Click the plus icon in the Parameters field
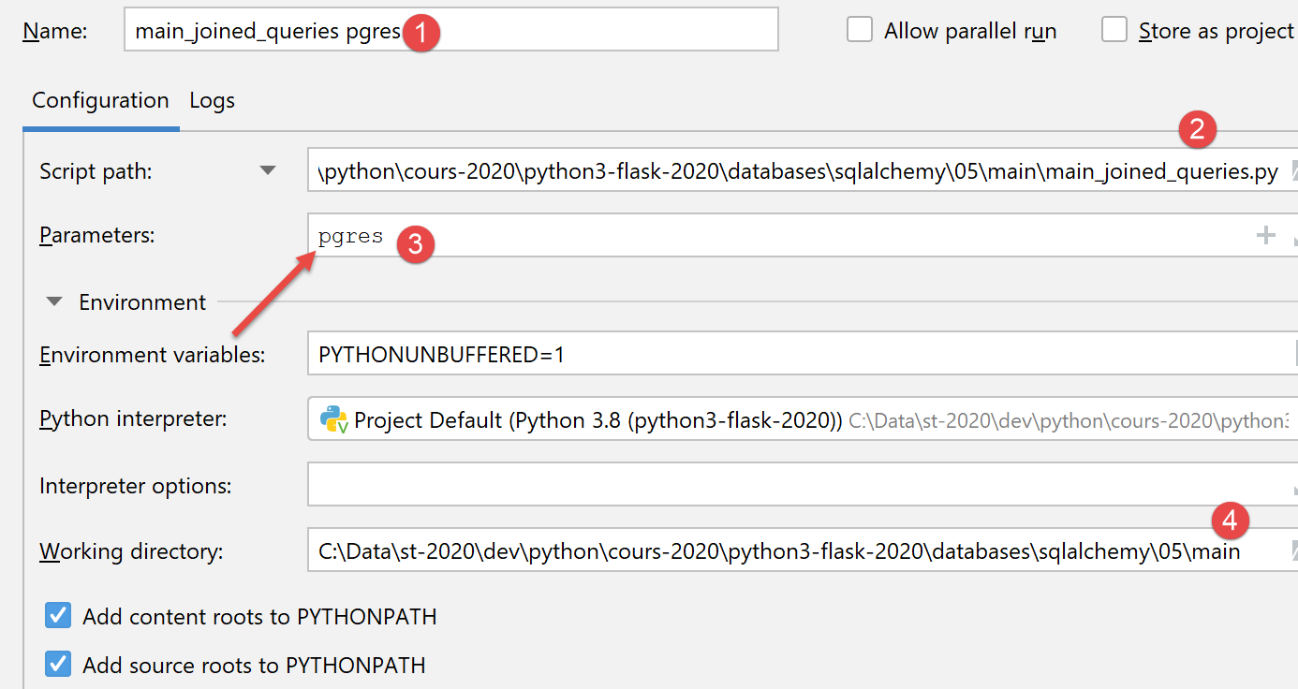 click(1266, 235)
